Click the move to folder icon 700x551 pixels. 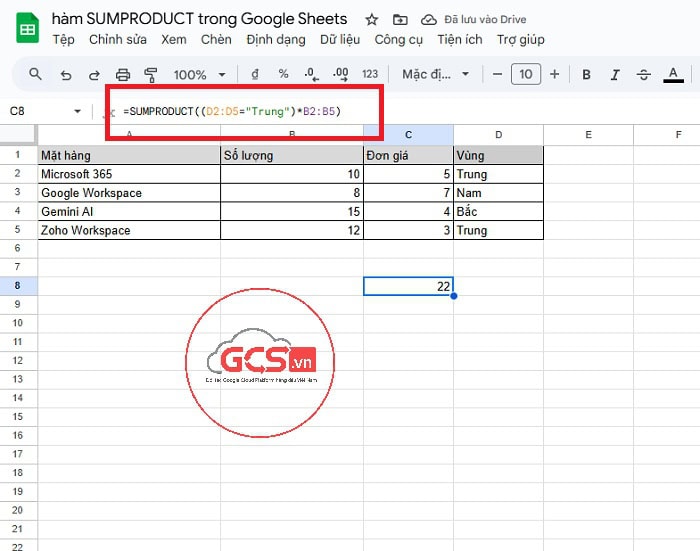tap(400, 20)
